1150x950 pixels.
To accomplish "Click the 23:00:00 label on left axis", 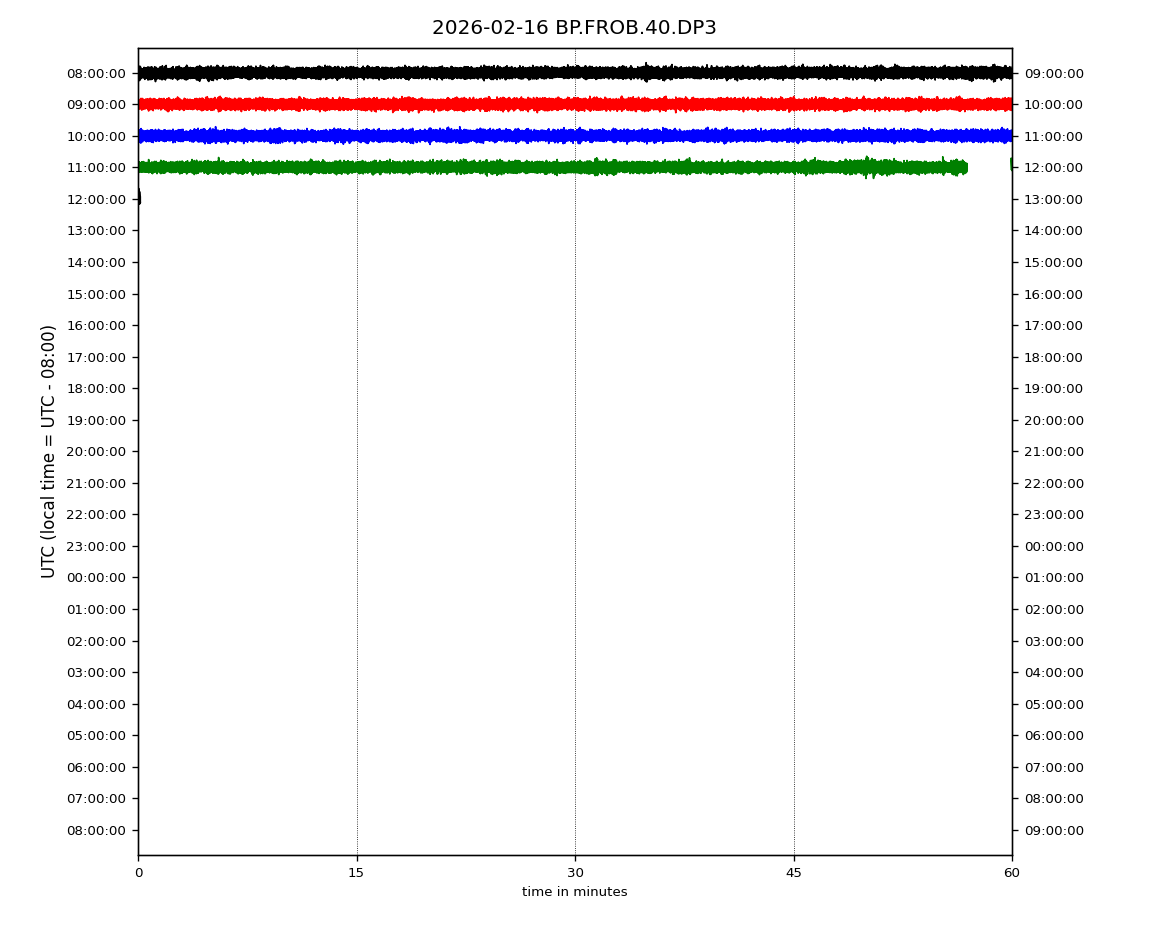I will [96, 546].
